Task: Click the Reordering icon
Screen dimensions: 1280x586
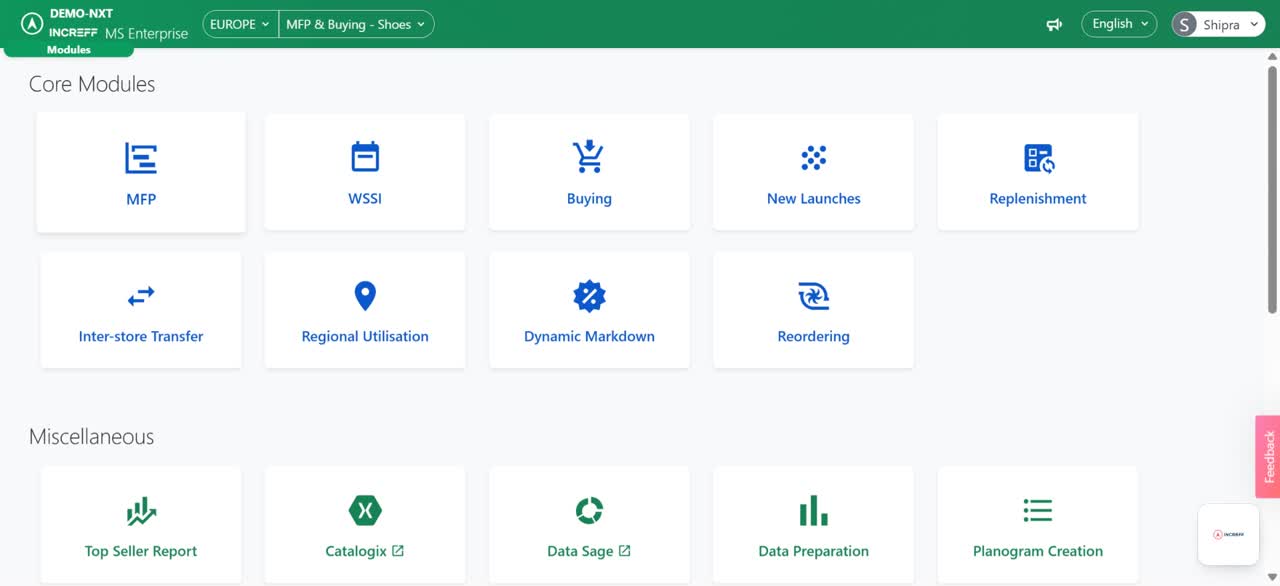Action: (x=814, y=296)
